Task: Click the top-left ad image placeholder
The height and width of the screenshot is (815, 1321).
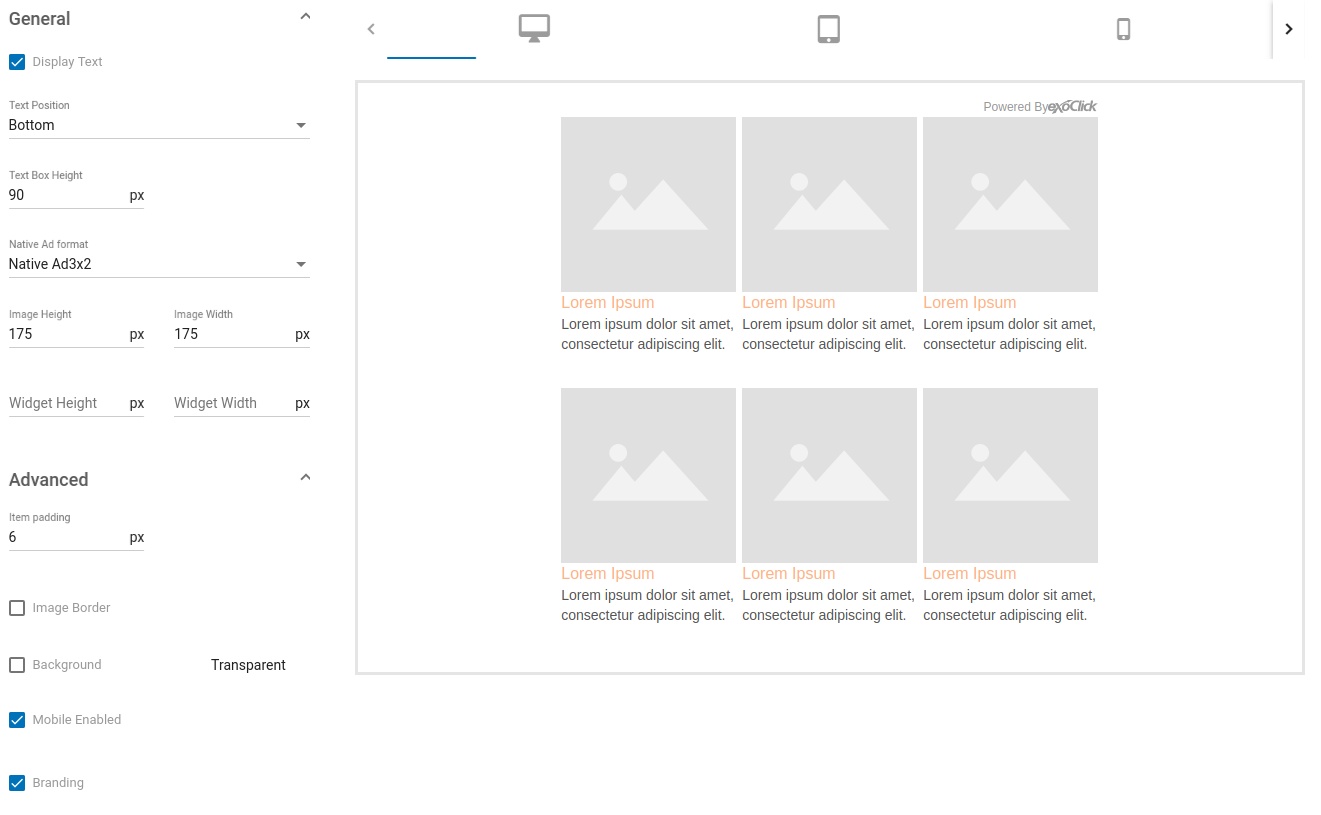Action: (x=648, y=204)
